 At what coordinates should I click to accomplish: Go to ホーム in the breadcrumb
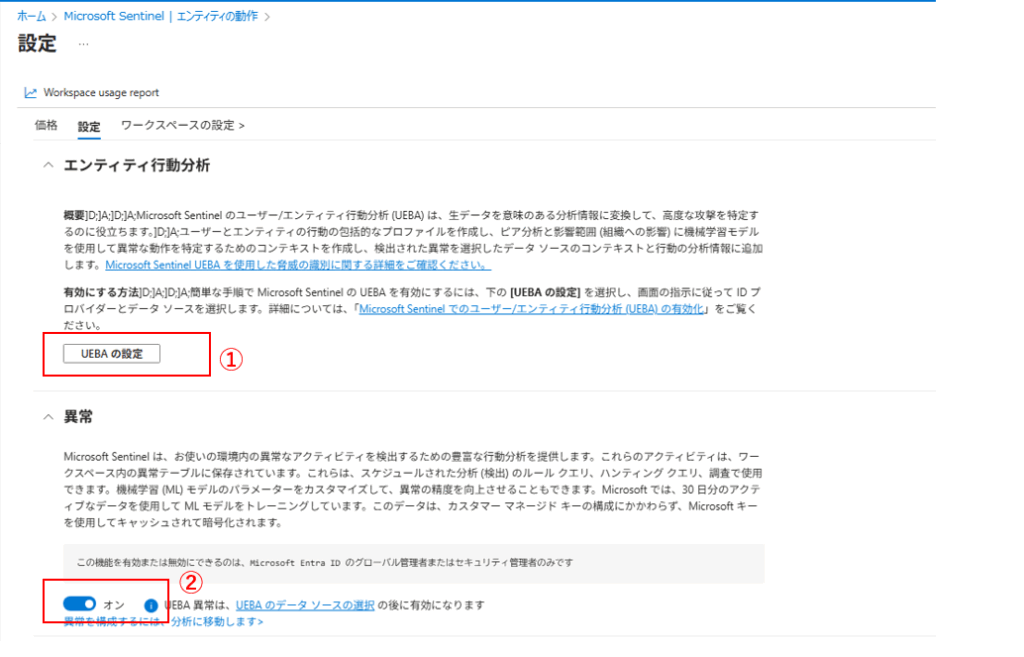click(x=31, y=17)
